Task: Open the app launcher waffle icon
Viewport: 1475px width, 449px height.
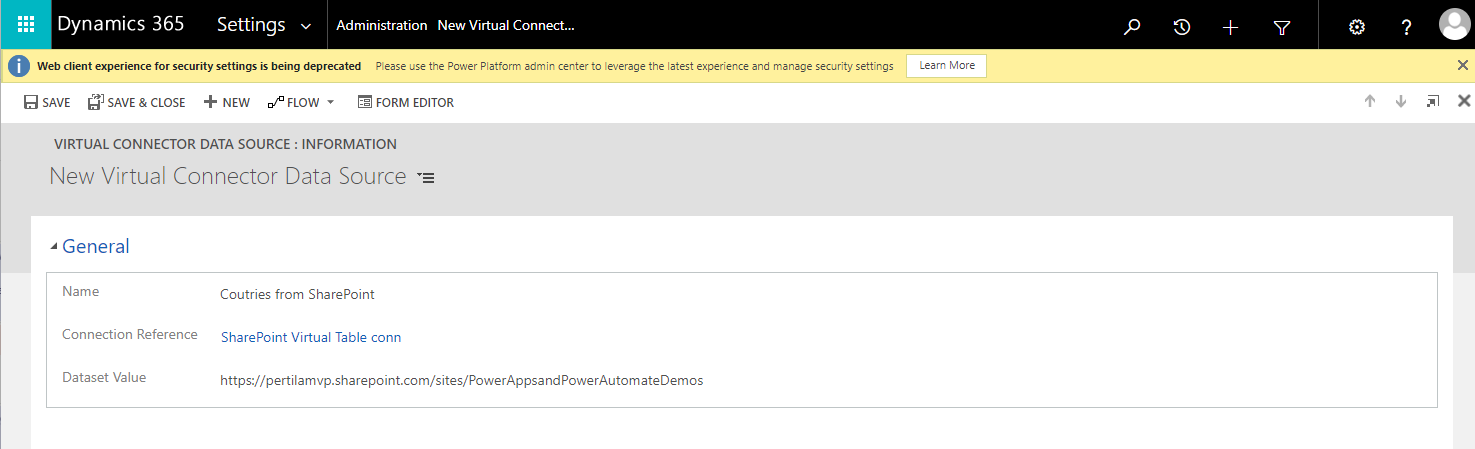Action: point(26,25)
